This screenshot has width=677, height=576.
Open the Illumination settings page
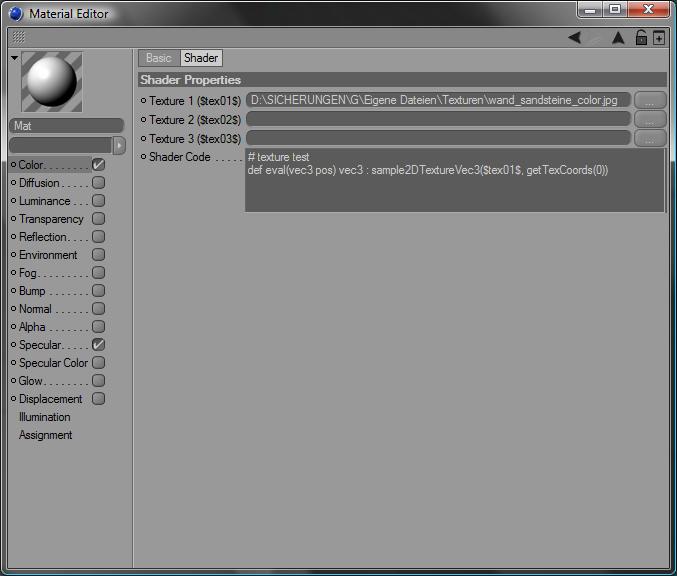[44, 417]
